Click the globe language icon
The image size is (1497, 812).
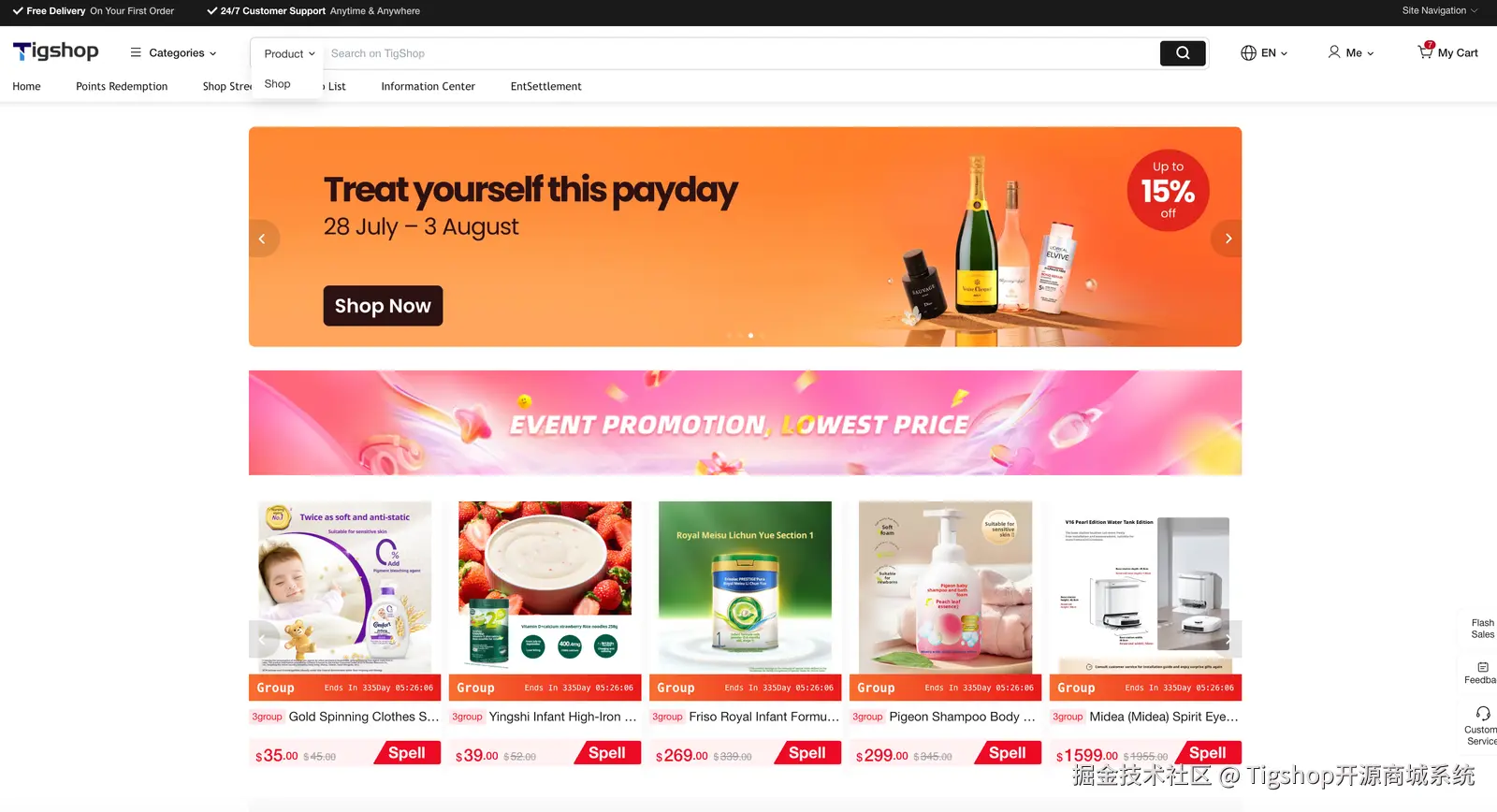coord(1248,53)
